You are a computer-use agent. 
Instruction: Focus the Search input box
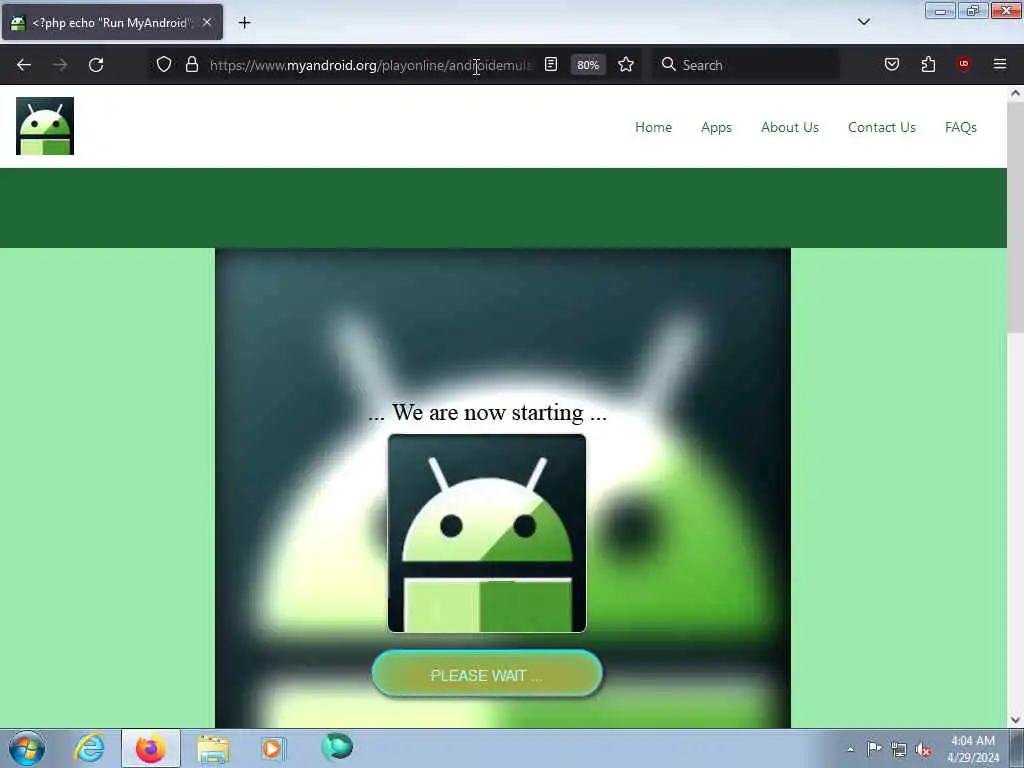pos(746,65)
